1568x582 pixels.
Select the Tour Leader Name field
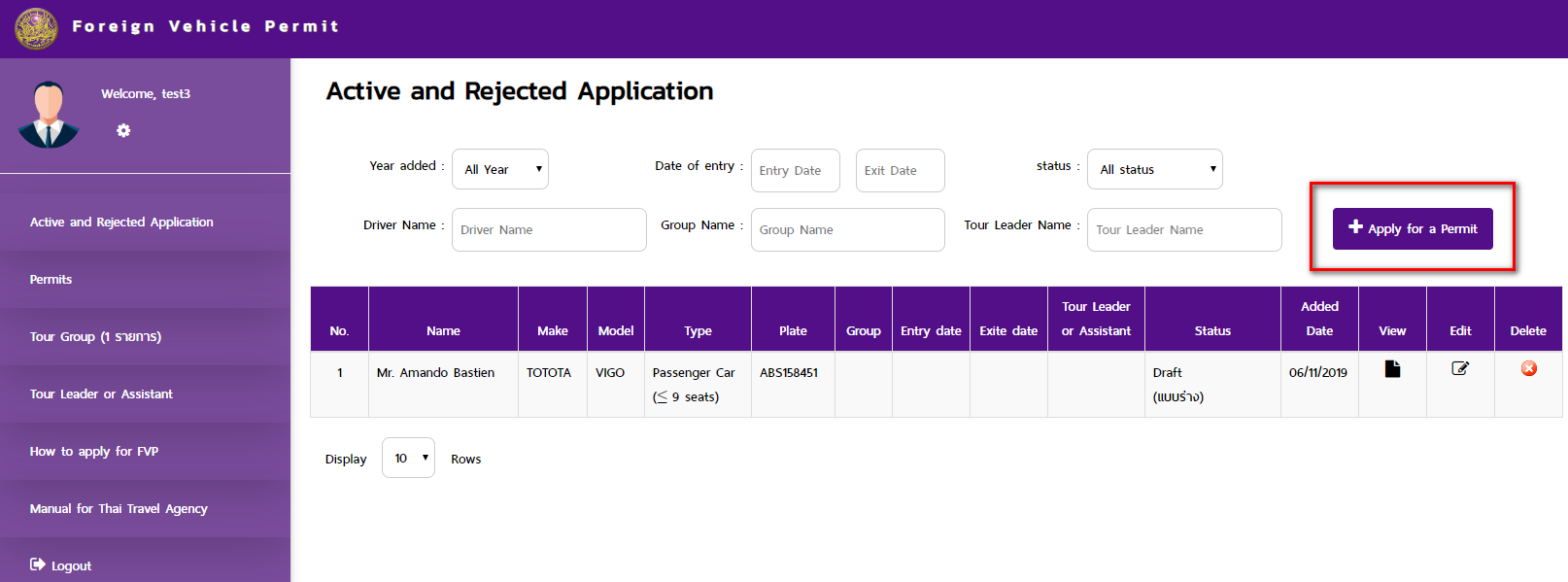1184,229
